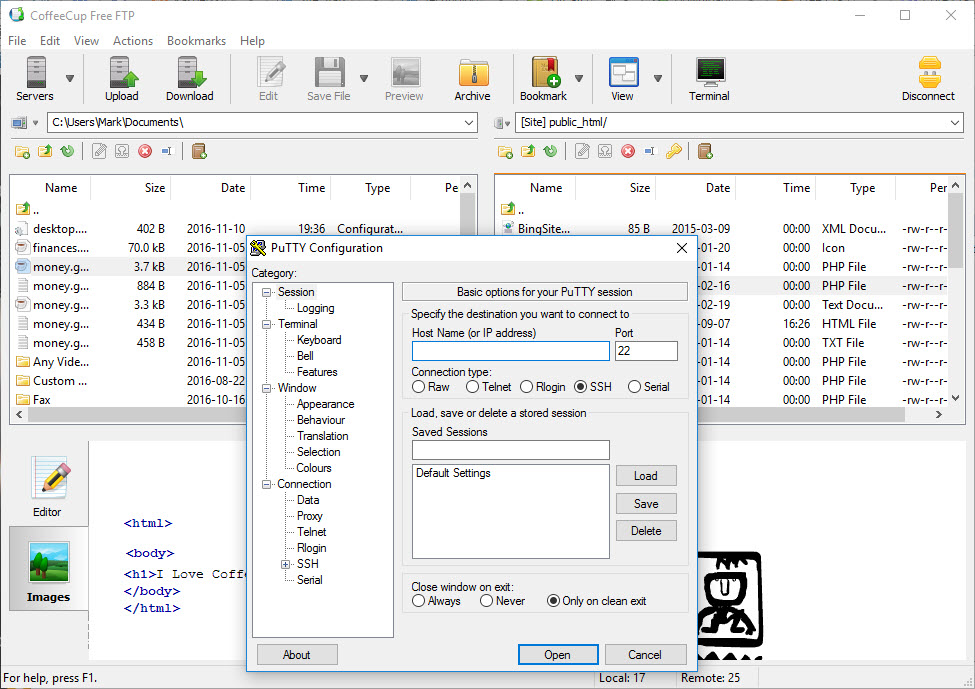Open the View dropdown arrow
The image size is (975, 689).
pyautogui.click(x=657, y=78)
